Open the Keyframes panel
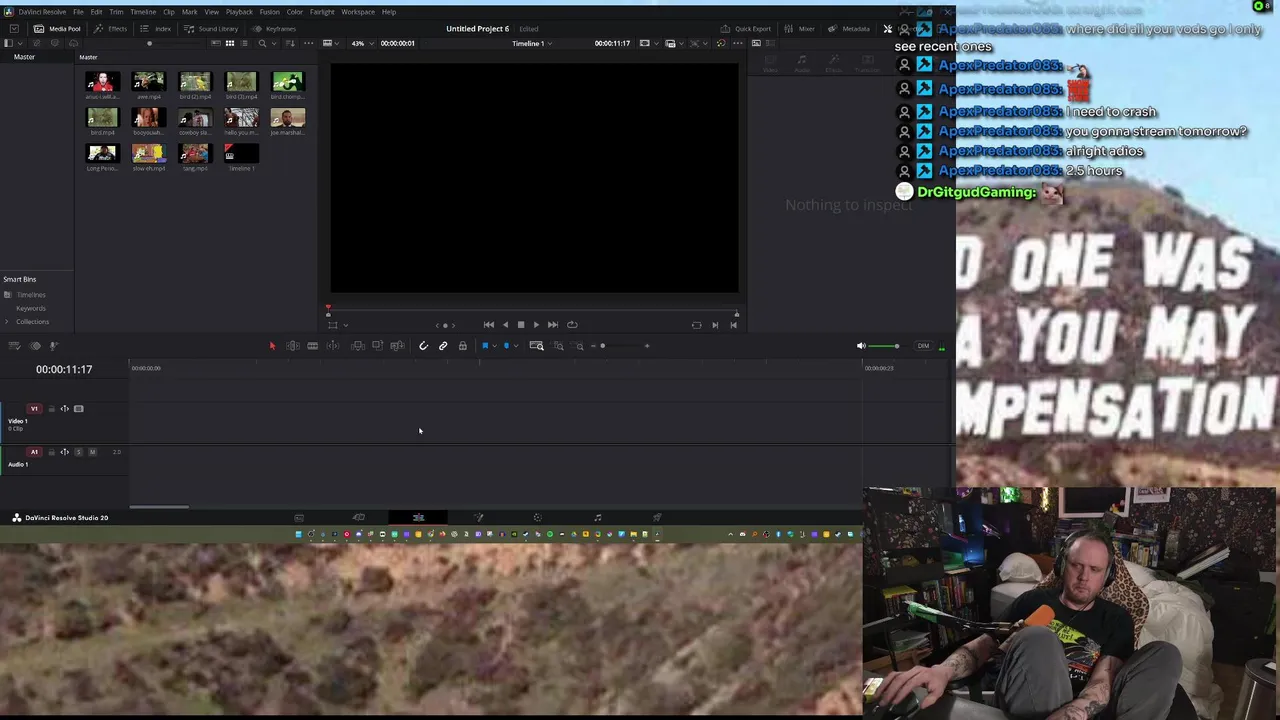The height and width of the screenshot is (720, 1280). [x=274, y=29]
